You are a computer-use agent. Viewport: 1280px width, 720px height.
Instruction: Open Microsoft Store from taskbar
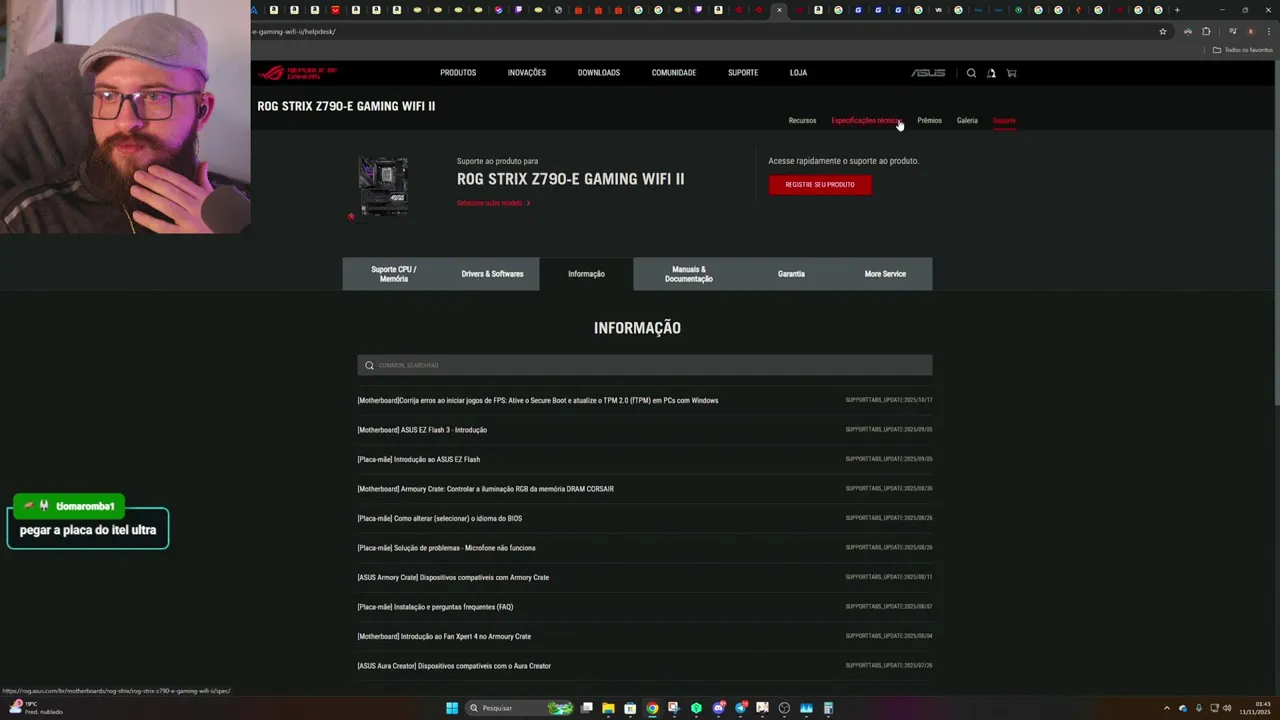click(x=630, y=708)
